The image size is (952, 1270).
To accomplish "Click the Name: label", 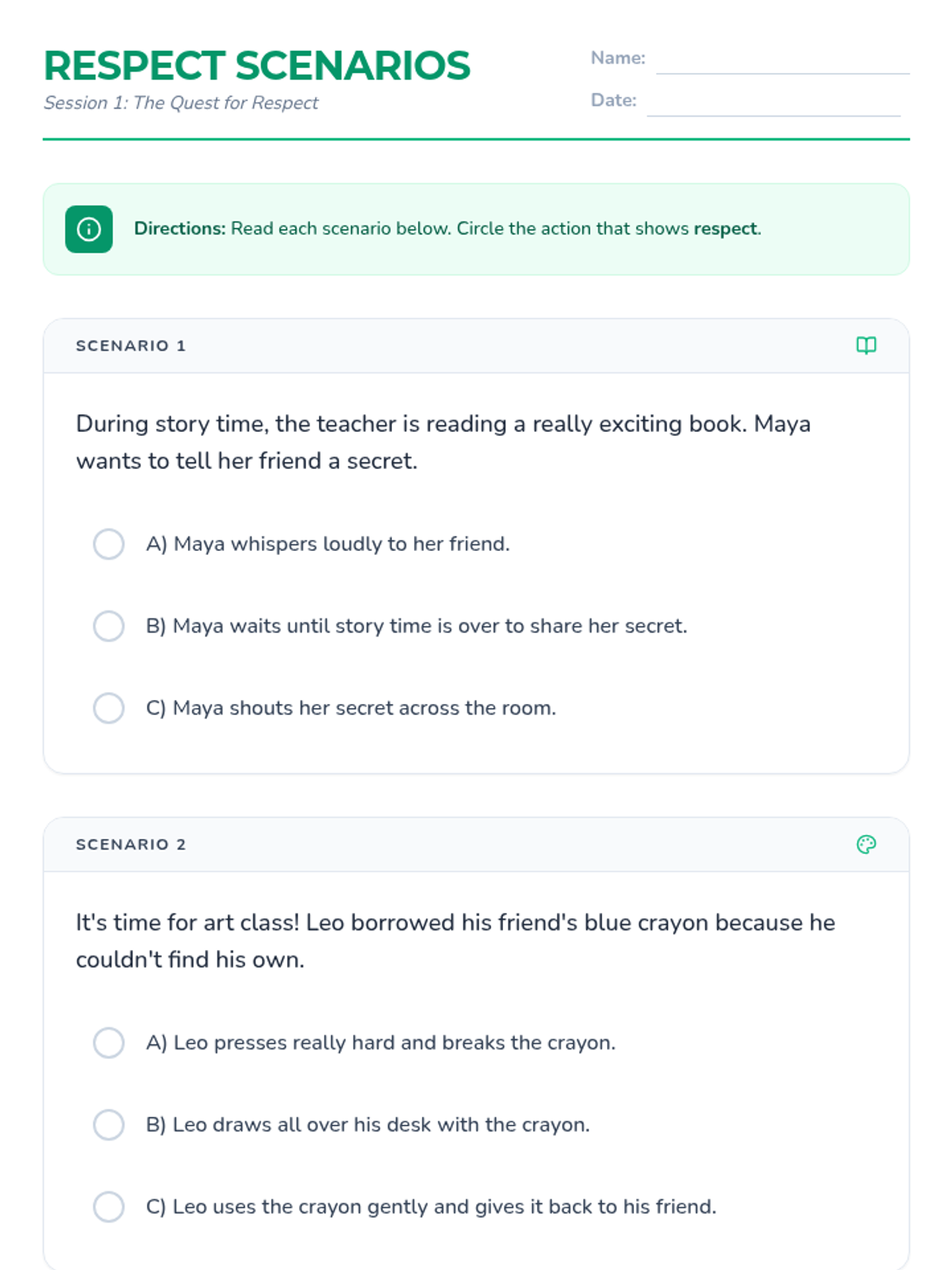I will point(618,58).
